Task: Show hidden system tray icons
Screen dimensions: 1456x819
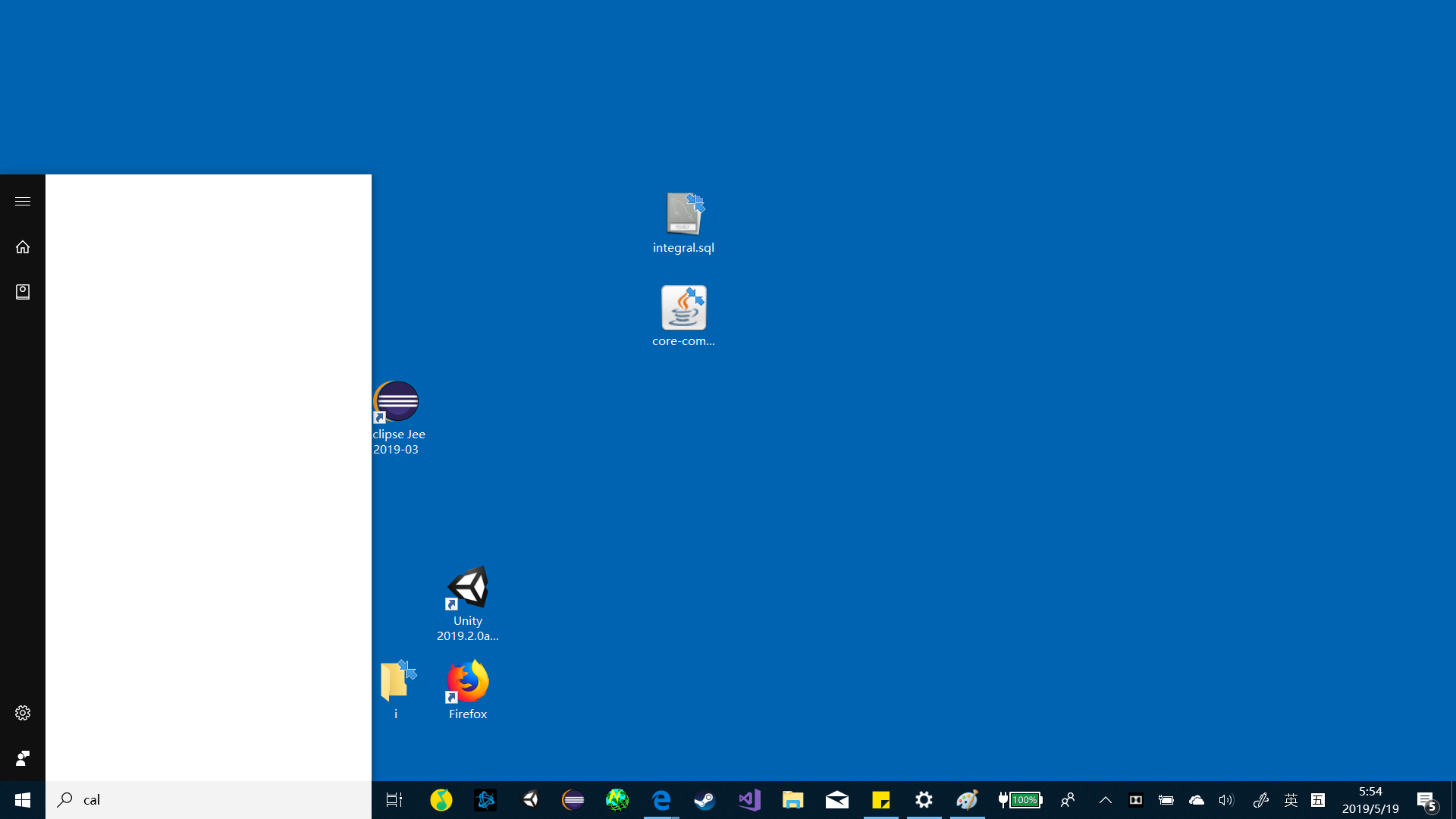Action: (1105, 800)
